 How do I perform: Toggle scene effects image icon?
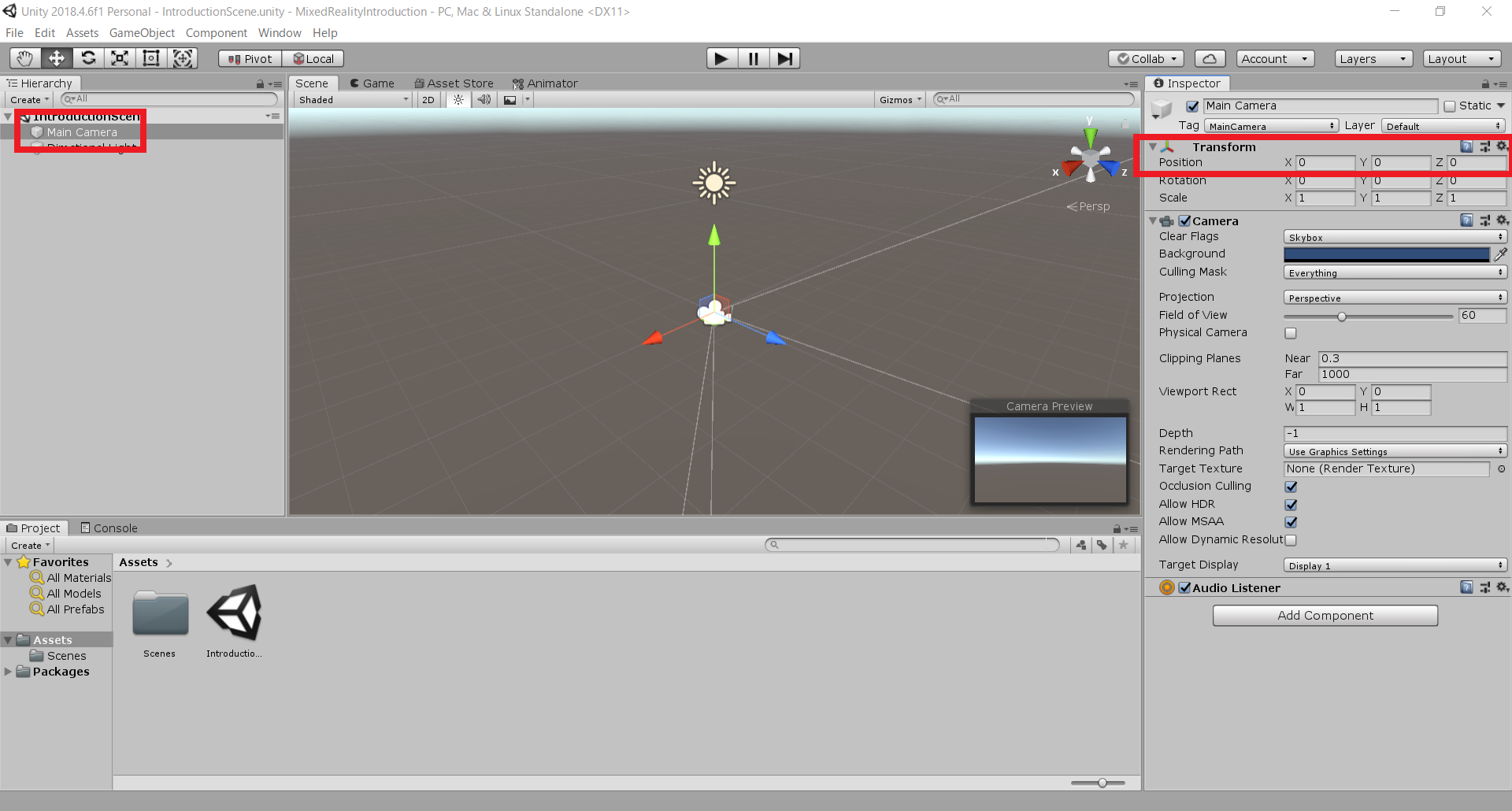[x=510, y=100]
